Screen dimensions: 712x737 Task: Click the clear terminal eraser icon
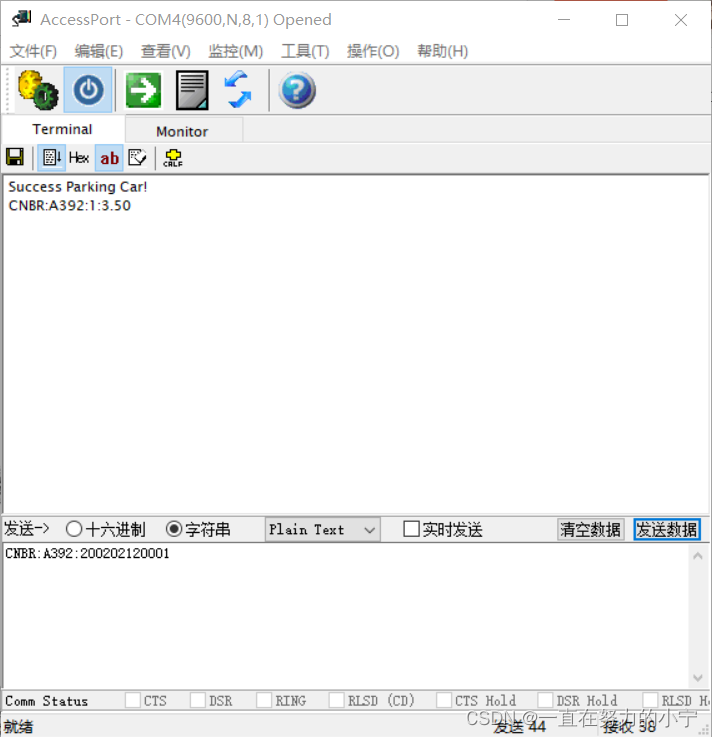pos(137,157)
